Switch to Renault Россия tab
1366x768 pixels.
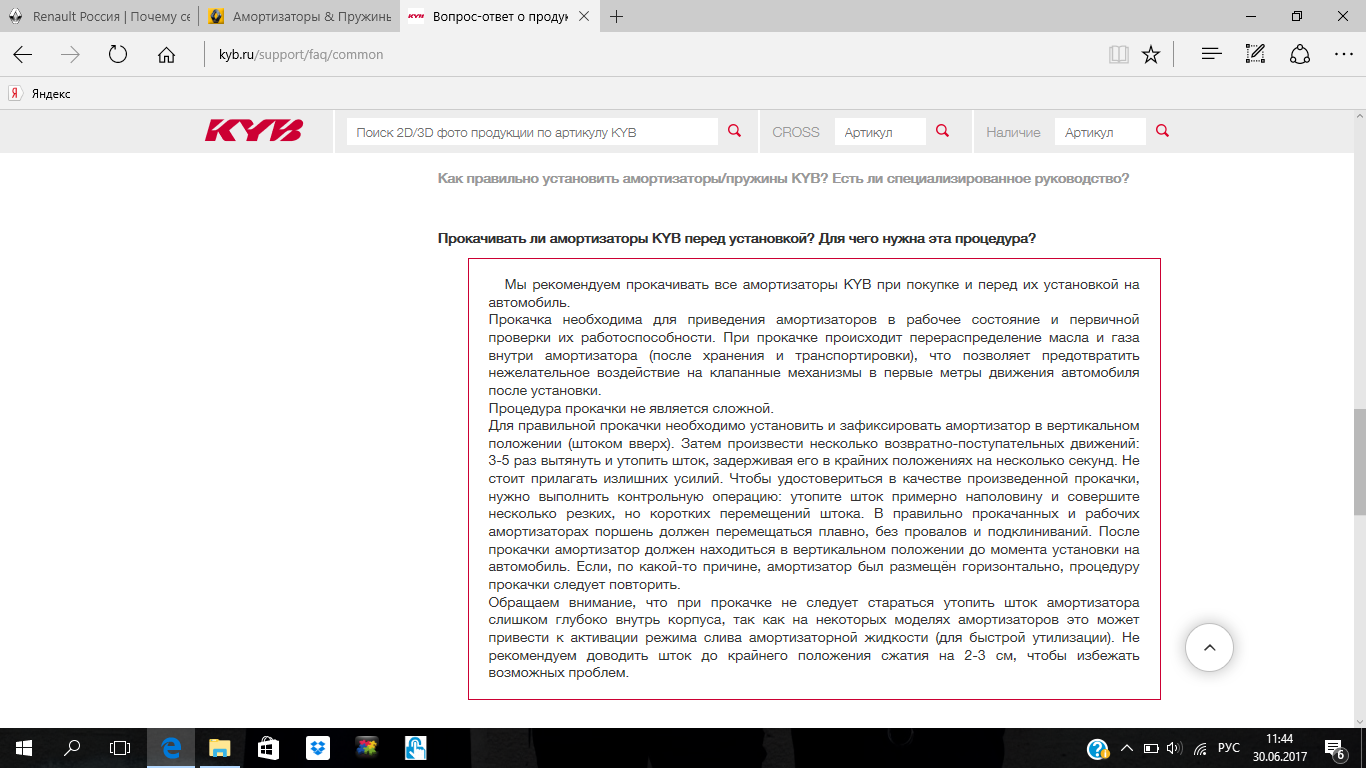point(100,17)
